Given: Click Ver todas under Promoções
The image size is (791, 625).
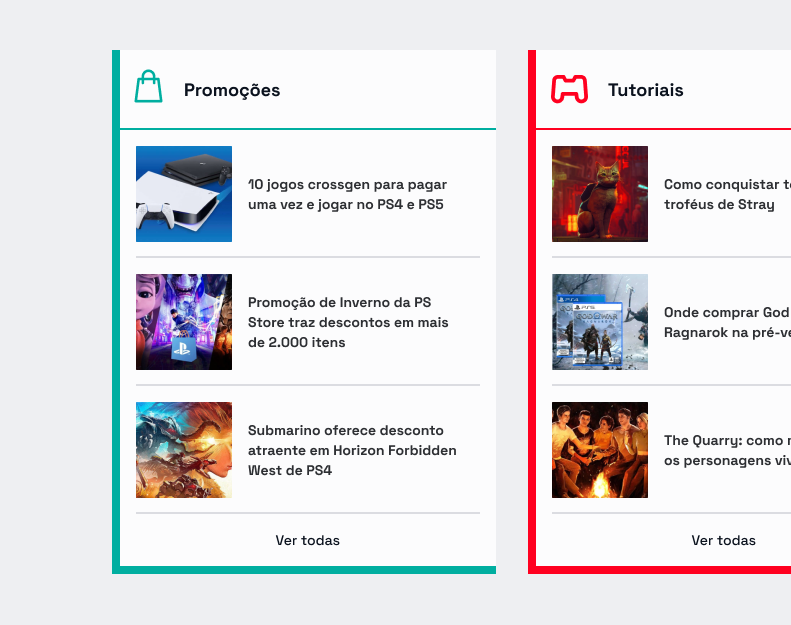Looking at the screenshot, I should pos(308,540).
